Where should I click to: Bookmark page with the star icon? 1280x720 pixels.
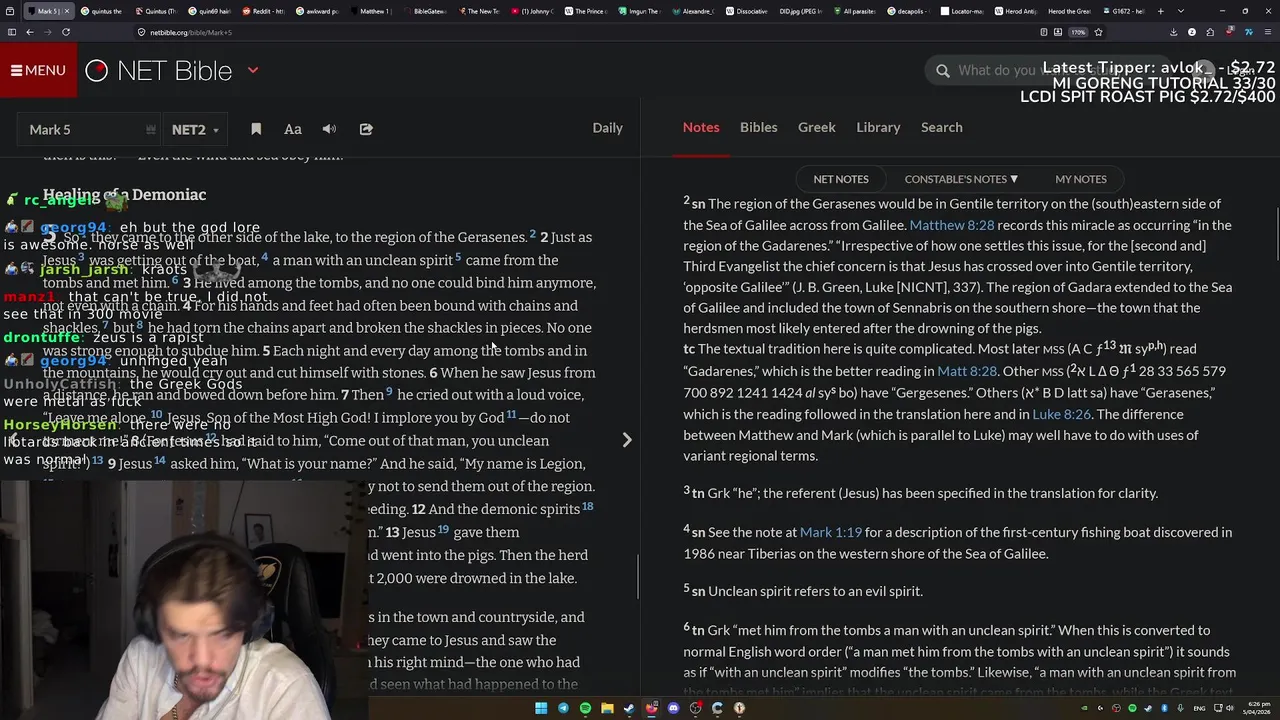(x=1098, y=32)
